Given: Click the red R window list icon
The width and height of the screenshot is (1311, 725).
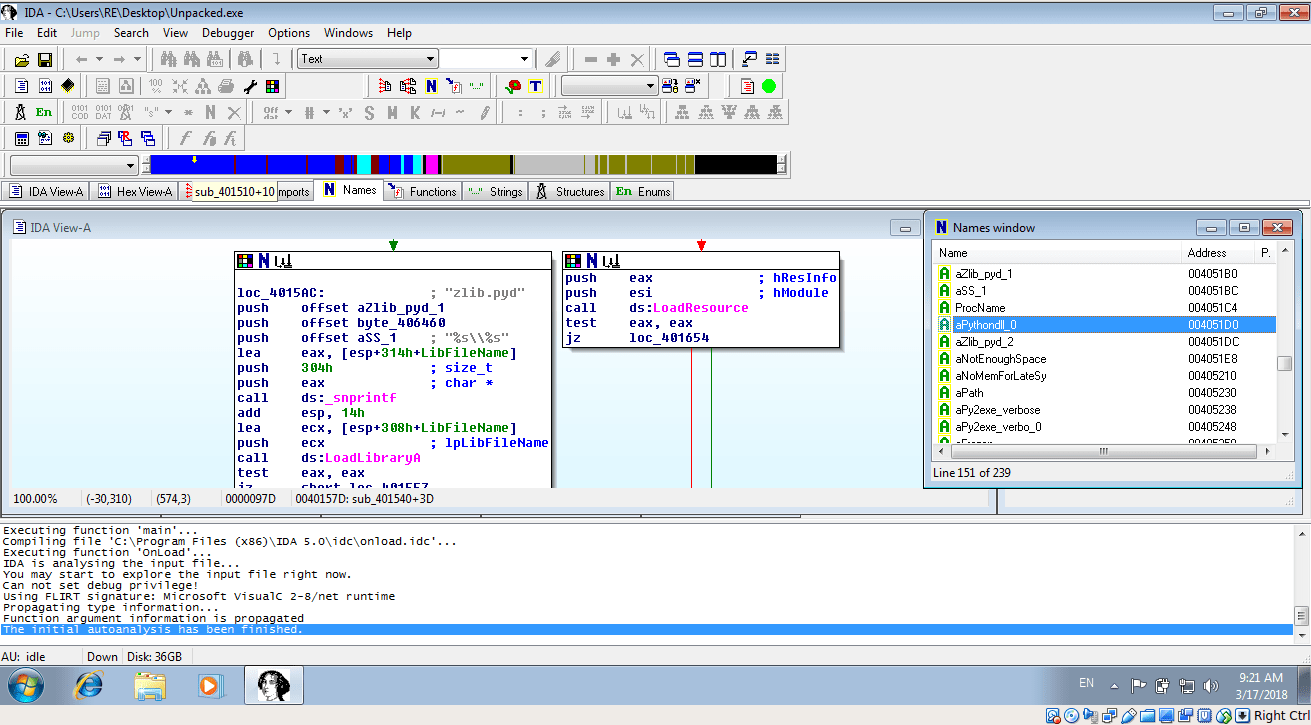Looking at the screenshot, I should click(x=125, y=138).
